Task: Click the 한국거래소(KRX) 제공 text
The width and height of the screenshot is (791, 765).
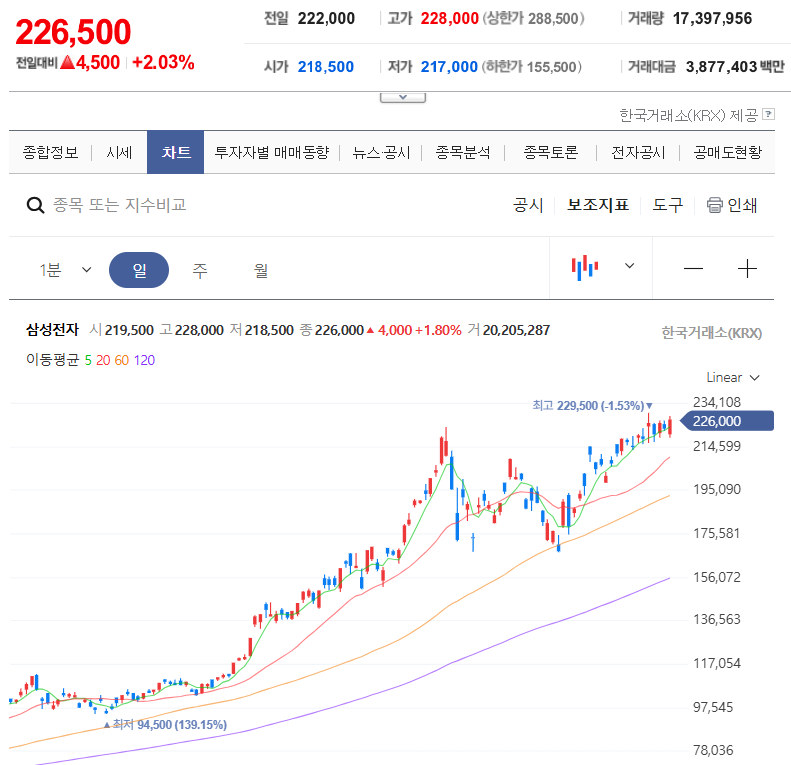Action: tap(689, 116)
